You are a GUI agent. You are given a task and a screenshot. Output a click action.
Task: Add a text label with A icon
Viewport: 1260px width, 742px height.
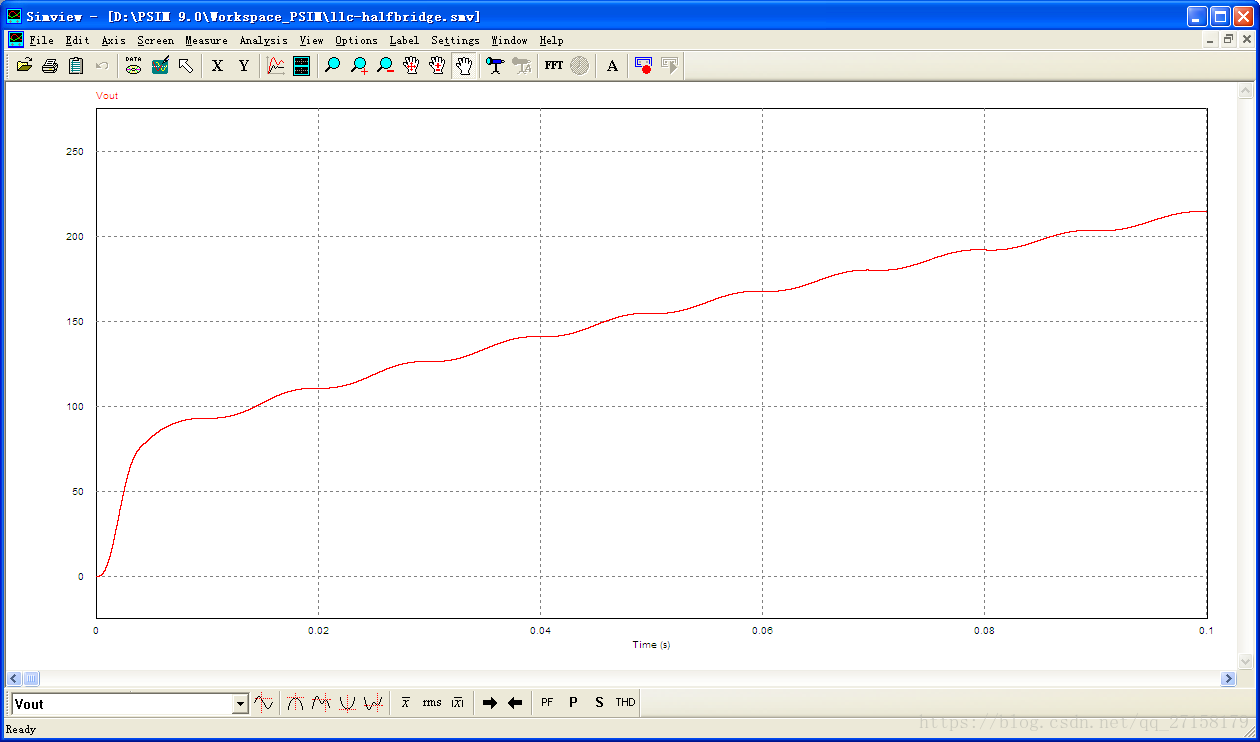click(x=612, y=66)
